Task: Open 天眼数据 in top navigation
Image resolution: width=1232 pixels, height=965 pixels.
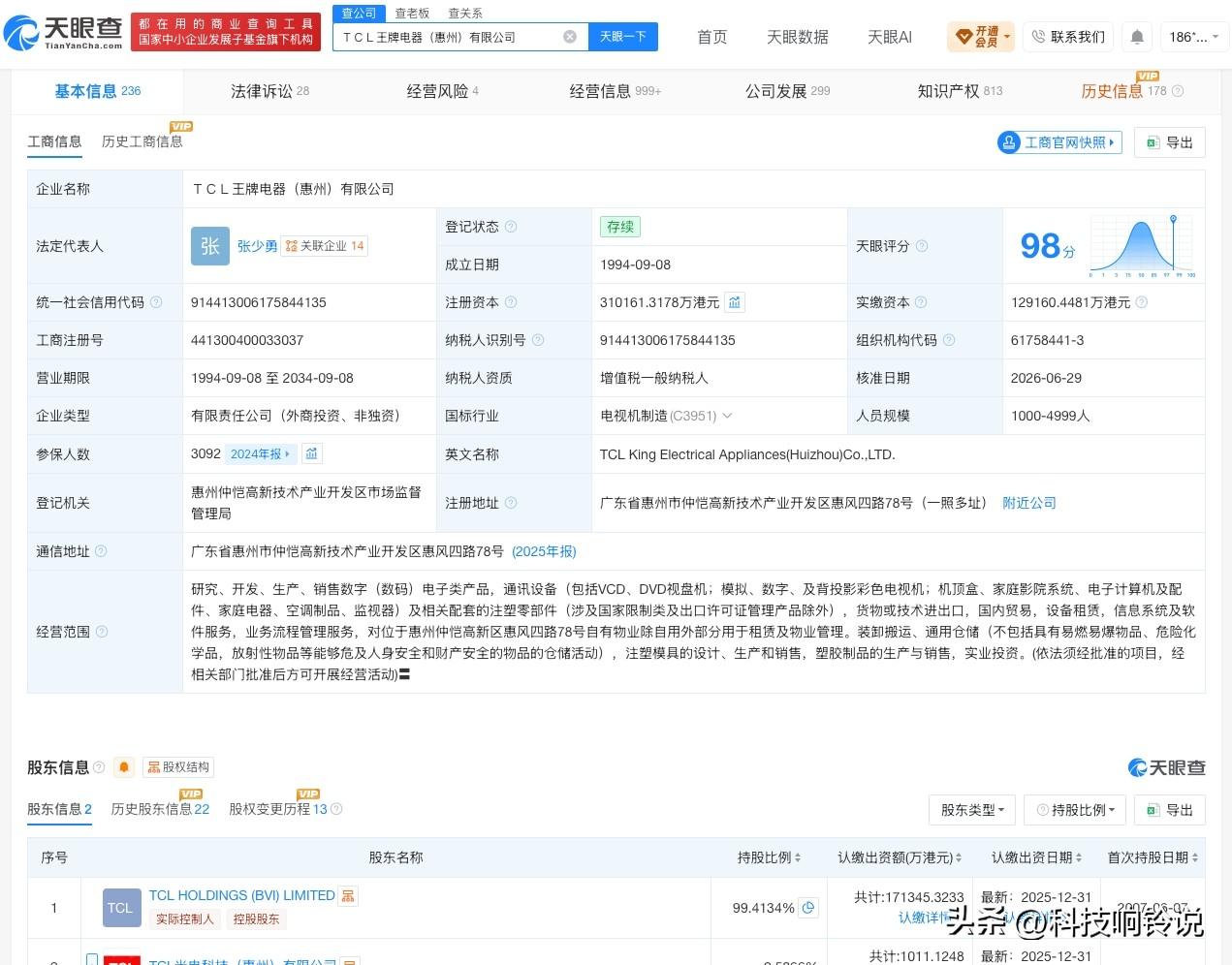Action: click(x=797, y=37)
